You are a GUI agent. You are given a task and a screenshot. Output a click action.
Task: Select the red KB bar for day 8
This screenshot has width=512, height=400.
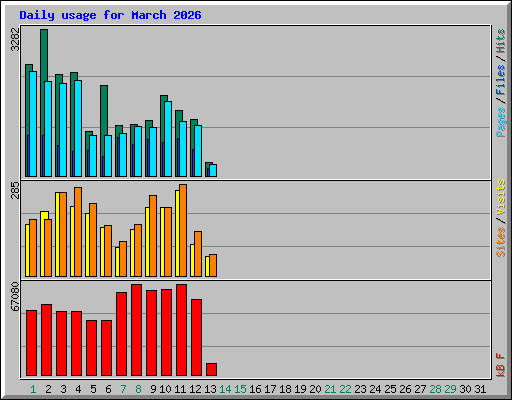pos(137,330)
